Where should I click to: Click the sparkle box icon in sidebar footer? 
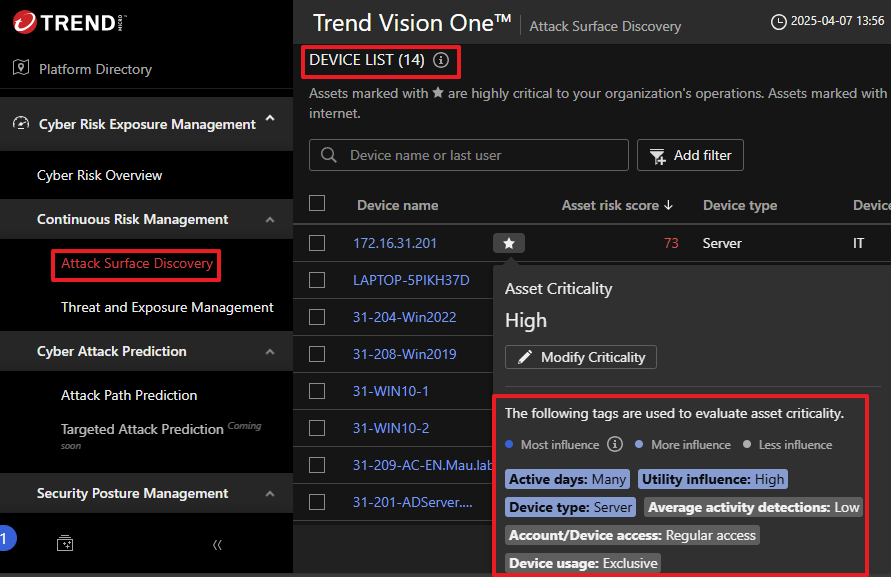[64, 544]
